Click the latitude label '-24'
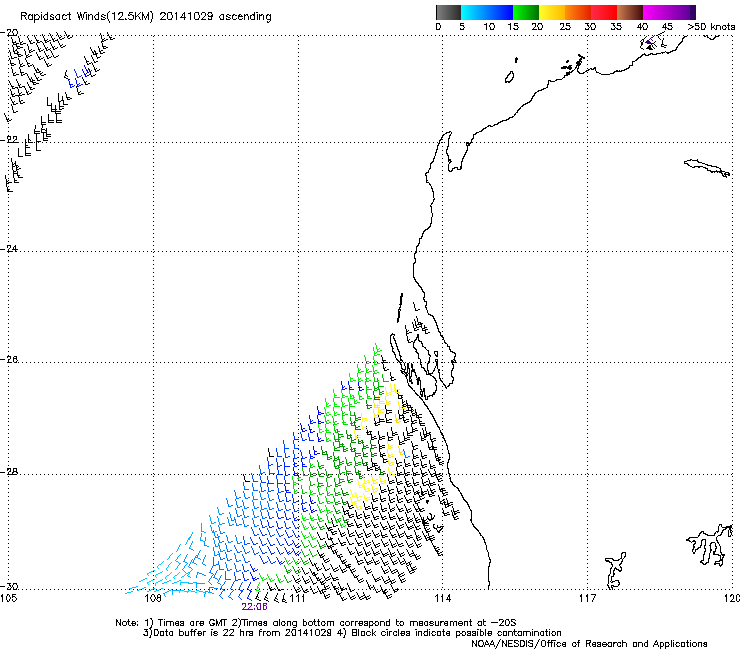This screenshot has height=650, width=740. click(10, 248)
